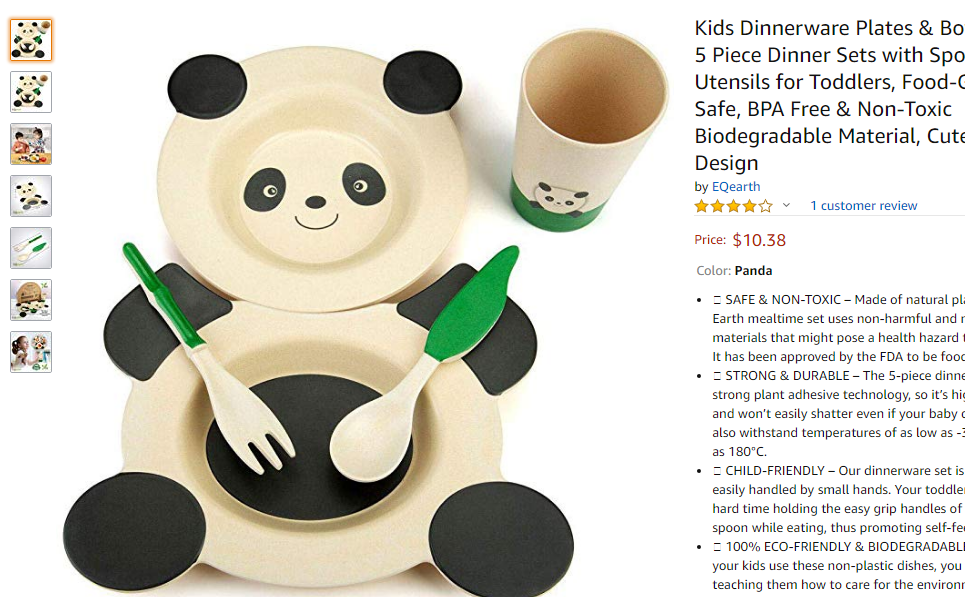965x597 pixels.
Task: Show the tilted panda plate thumbnail on grey
Action: pos(31,196)
